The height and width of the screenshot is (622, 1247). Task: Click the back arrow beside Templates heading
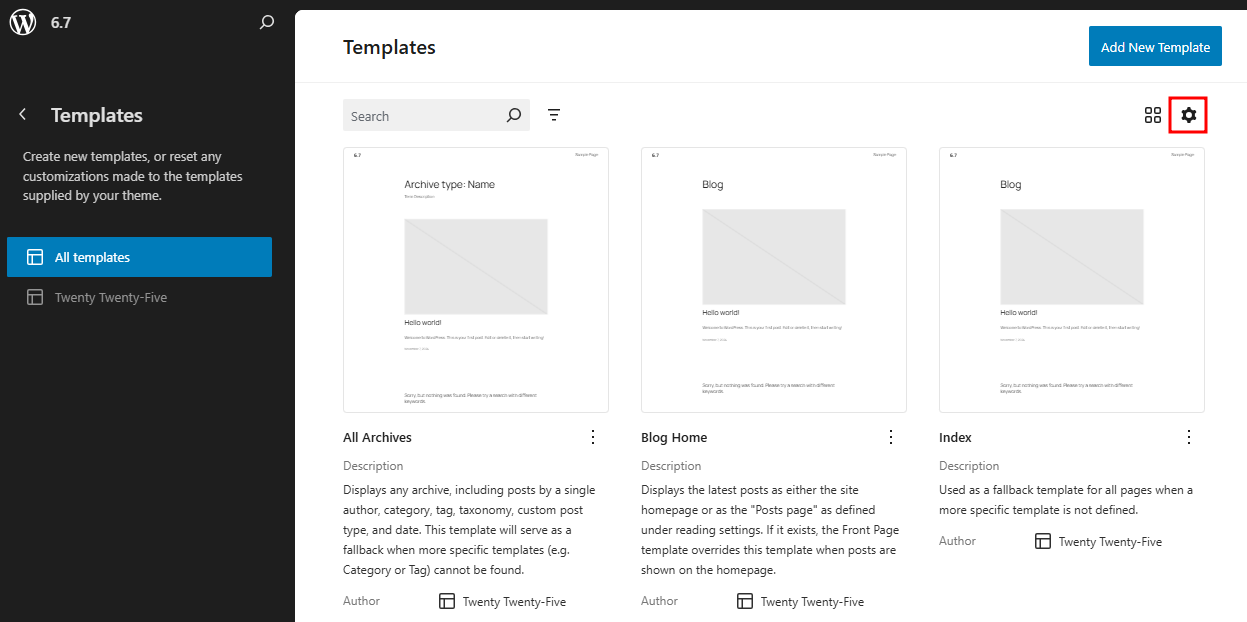tap(22, 115)
